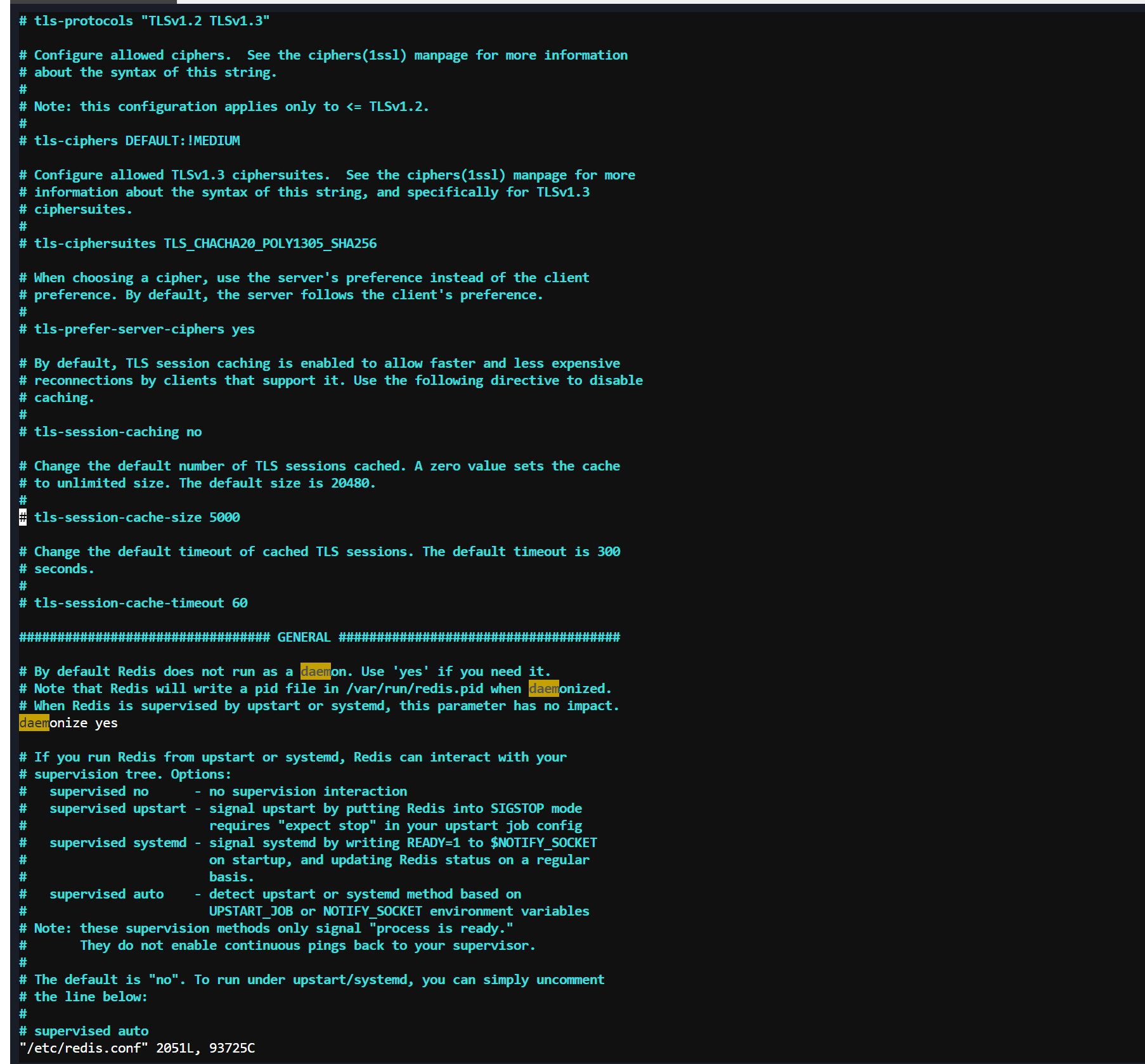Click the tls-protocols "TLSv1.2 TLSv1.3" line
Viewport: 1145px width, 1064px height.
click(145, 21)
